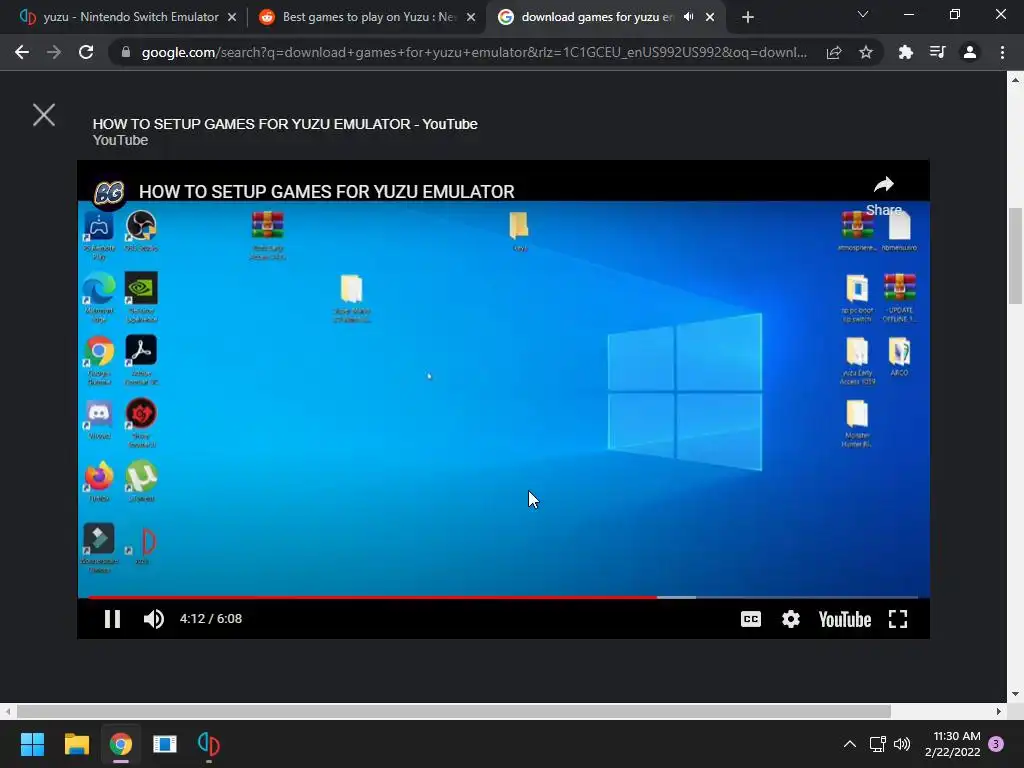Close the Best games Reddit tab
Image resolution: width=1024 pixels, height=768 pixels.
tap(471, 18)
